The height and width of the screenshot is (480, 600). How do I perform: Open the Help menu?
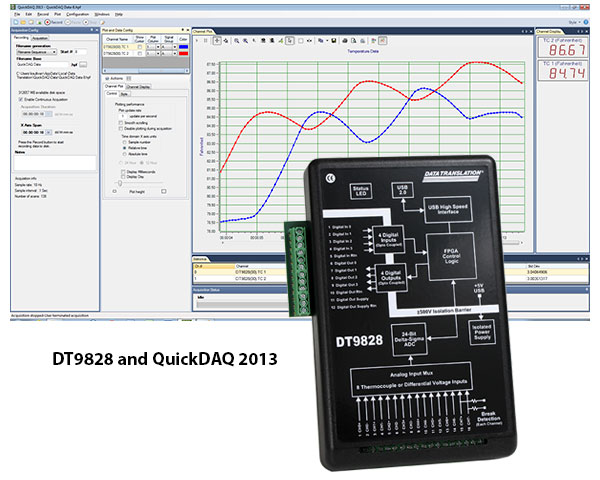[119, 14]
